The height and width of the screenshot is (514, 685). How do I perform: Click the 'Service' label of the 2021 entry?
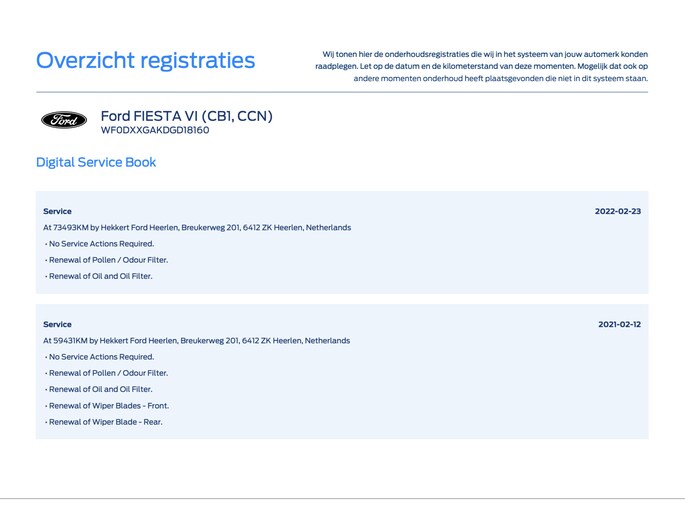click(57, 324)
